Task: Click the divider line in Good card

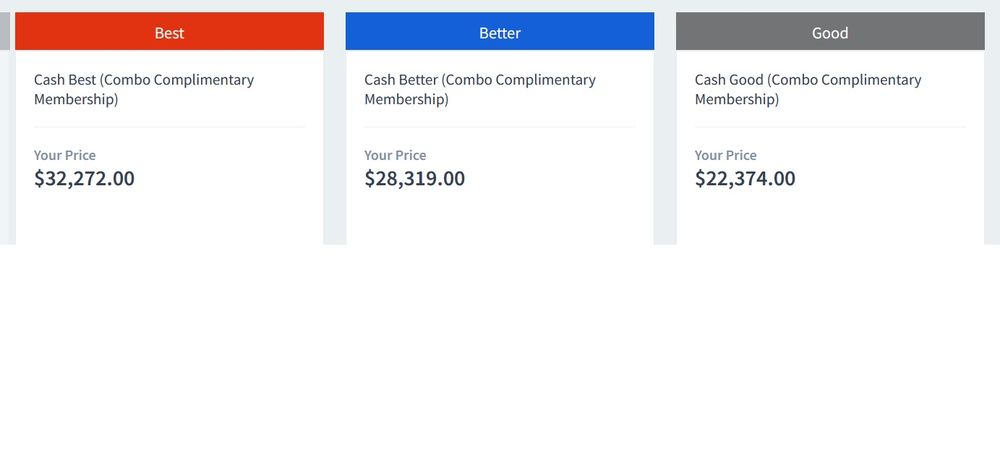Action: click(x=829, y=127)
